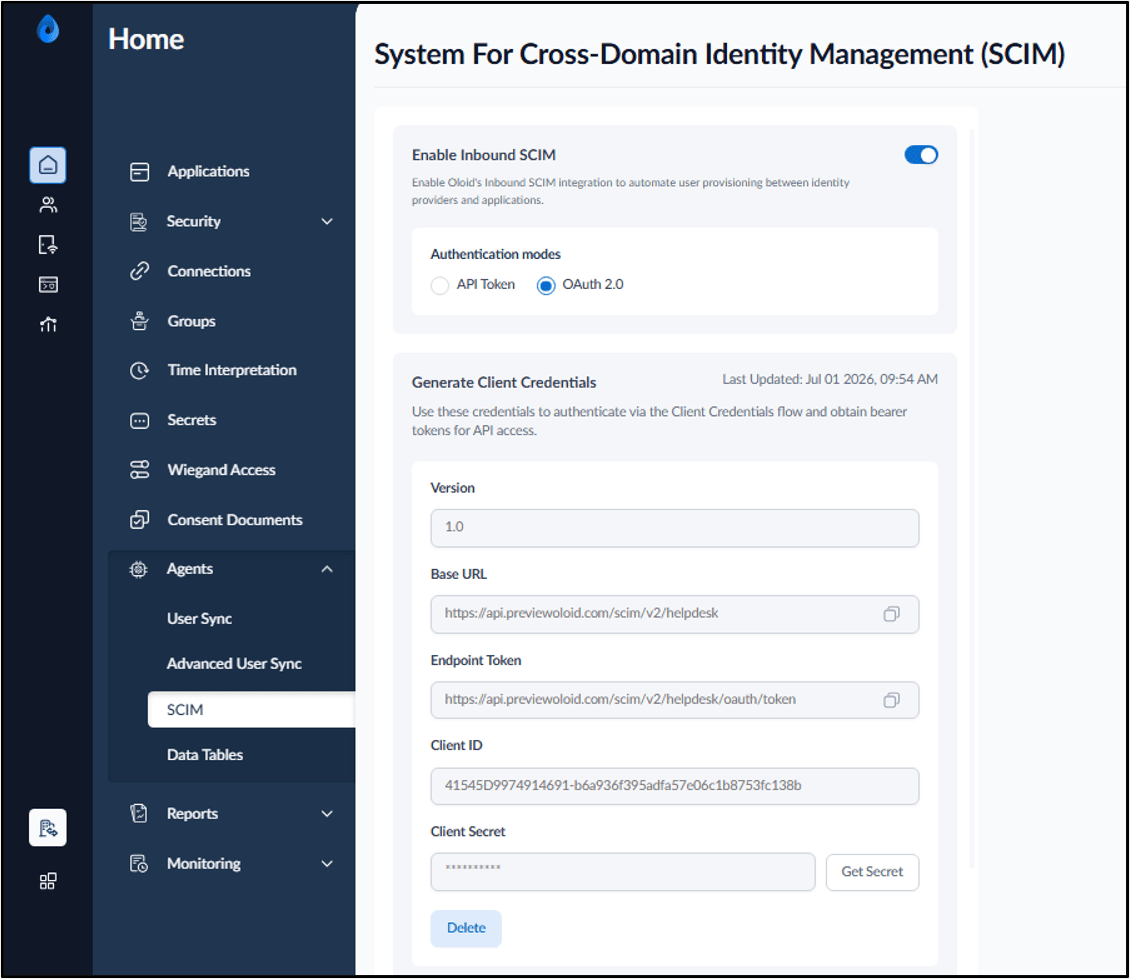Open the analytics chart rail icon
The width and height of the screenshot is (1130, 979).
point(48,324)
